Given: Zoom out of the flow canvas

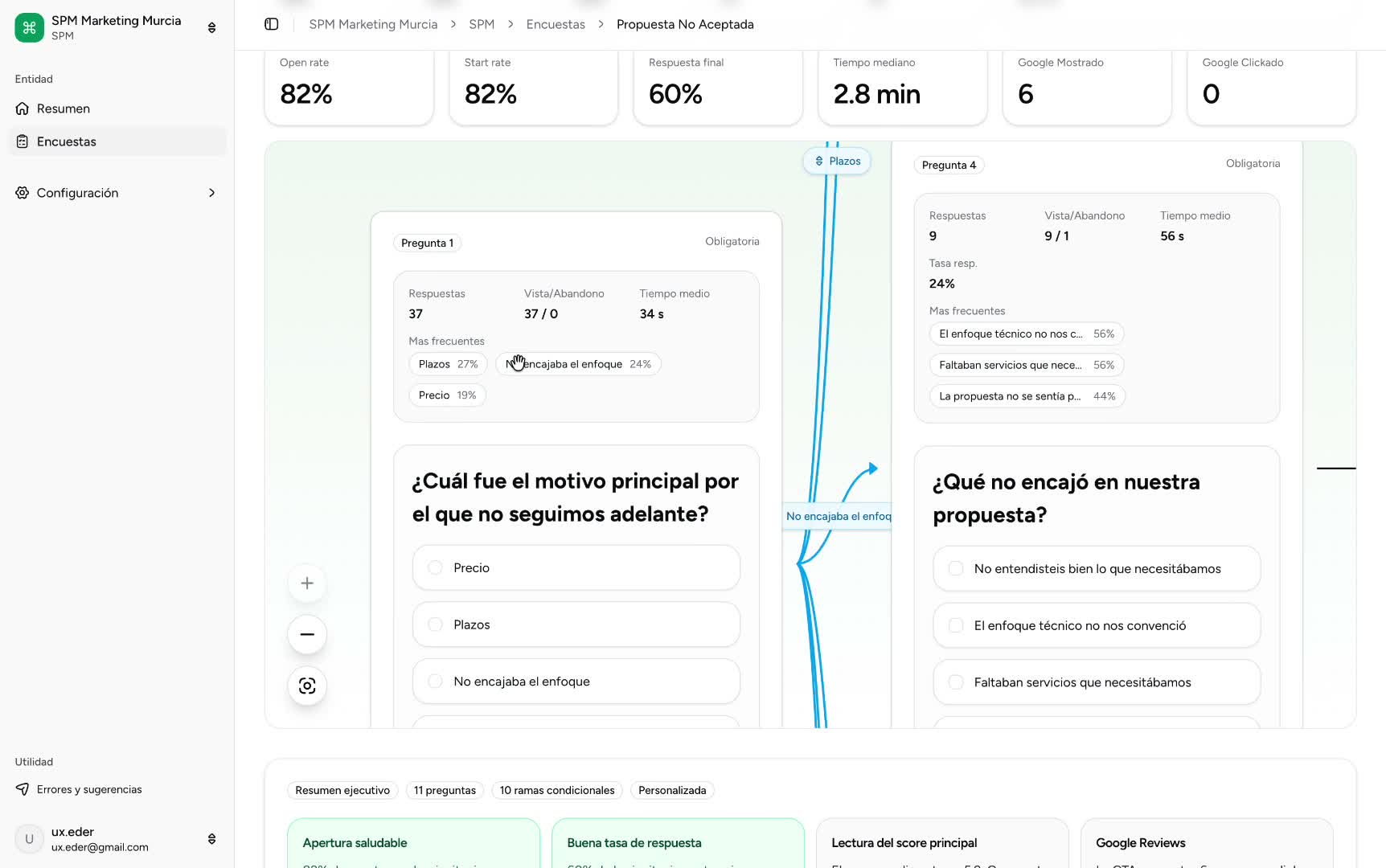Looking at the screenshot, I should click(x=307, y=634).
